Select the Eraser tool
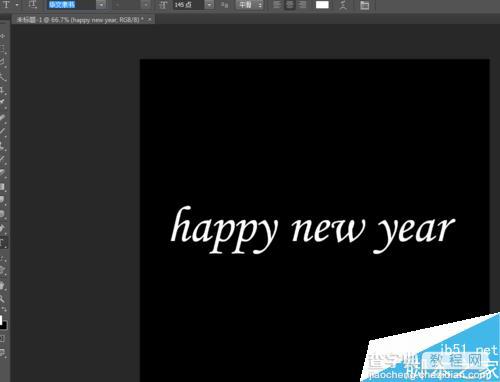Image resolution: width=500 pixels, height=382 pixels. [3, 173]
